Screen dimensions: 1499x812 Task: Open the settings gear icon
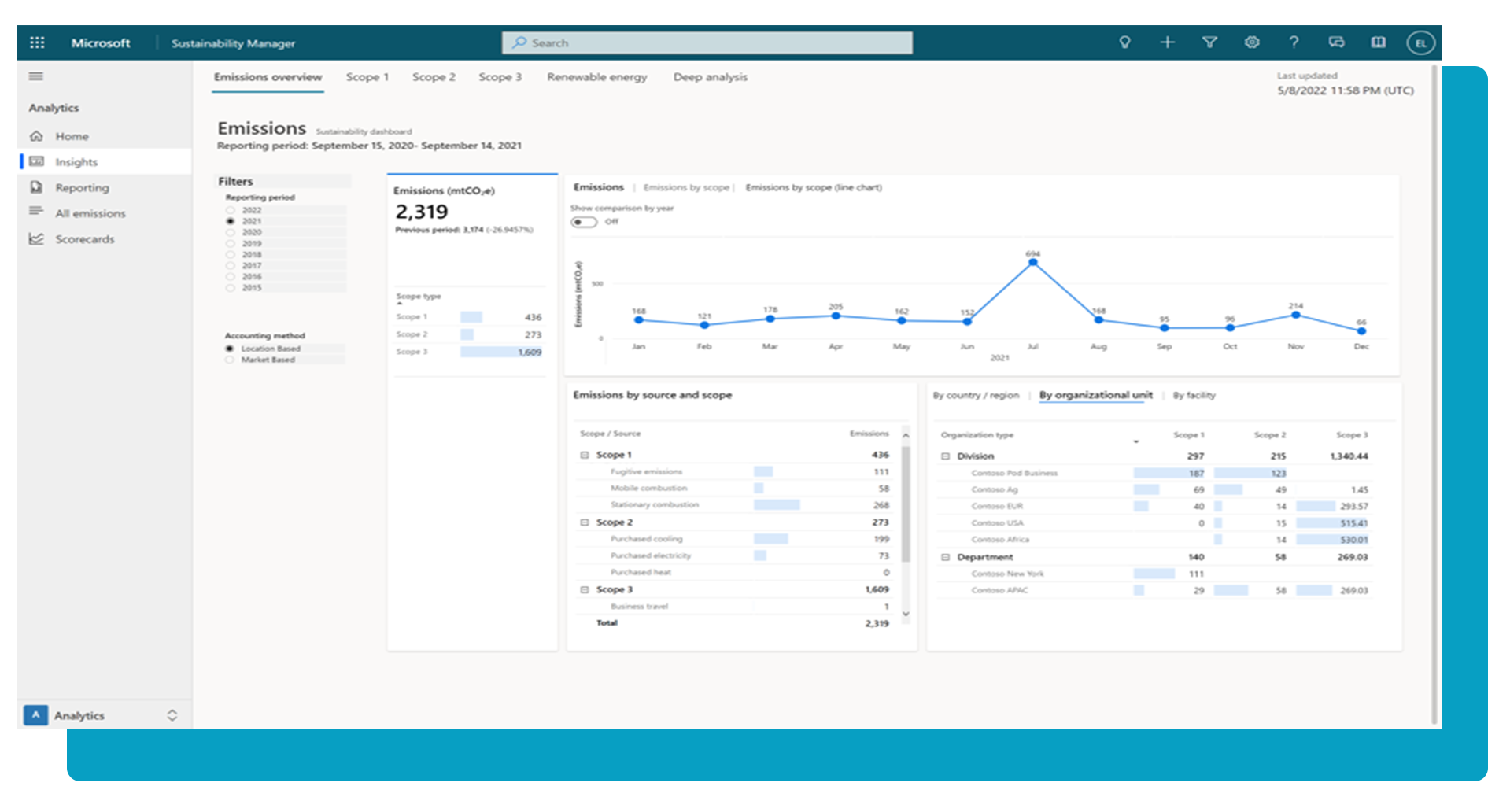point(1252,42)
